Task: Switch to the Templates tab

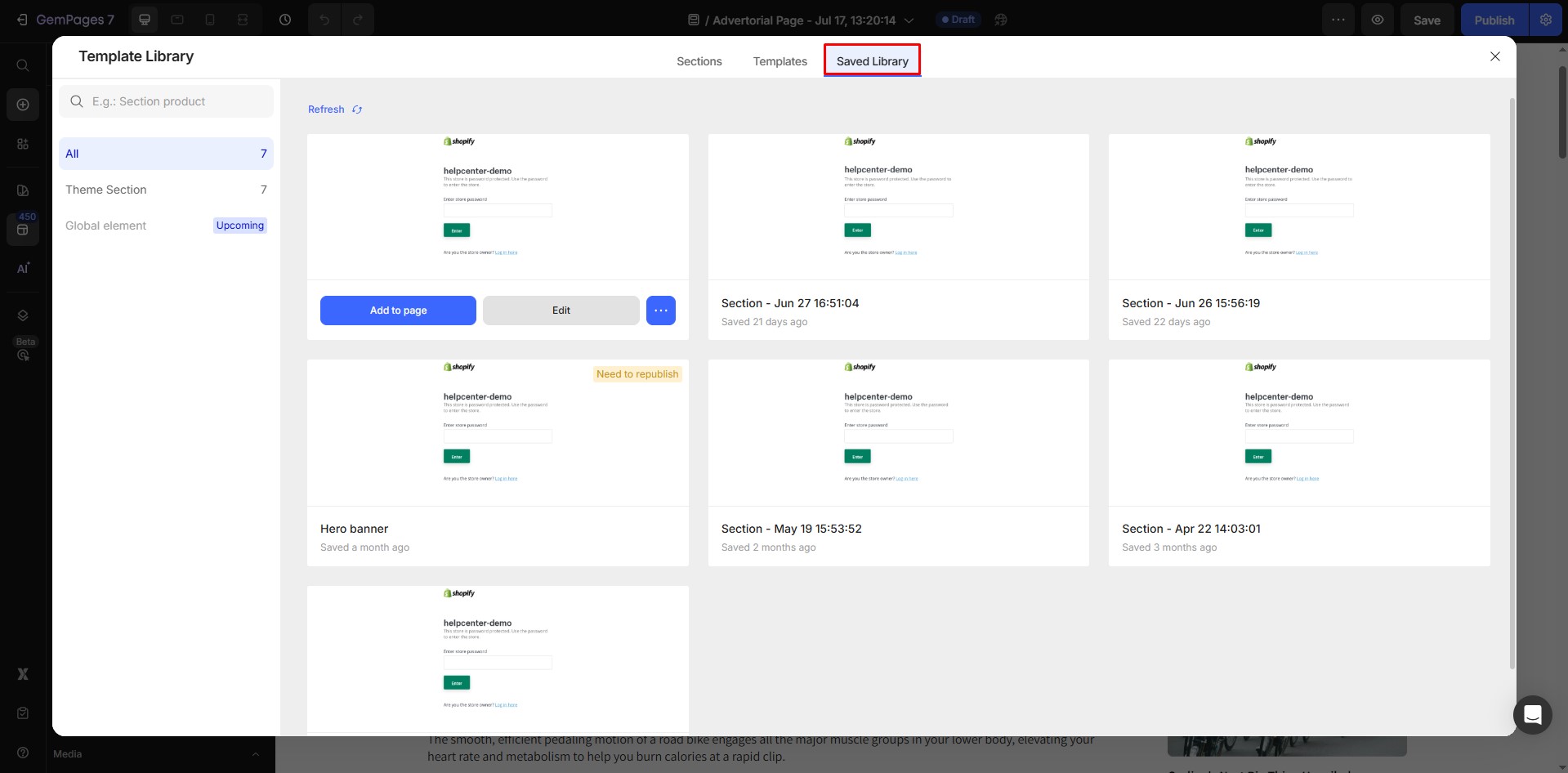Action: click(x=780, y=61)
